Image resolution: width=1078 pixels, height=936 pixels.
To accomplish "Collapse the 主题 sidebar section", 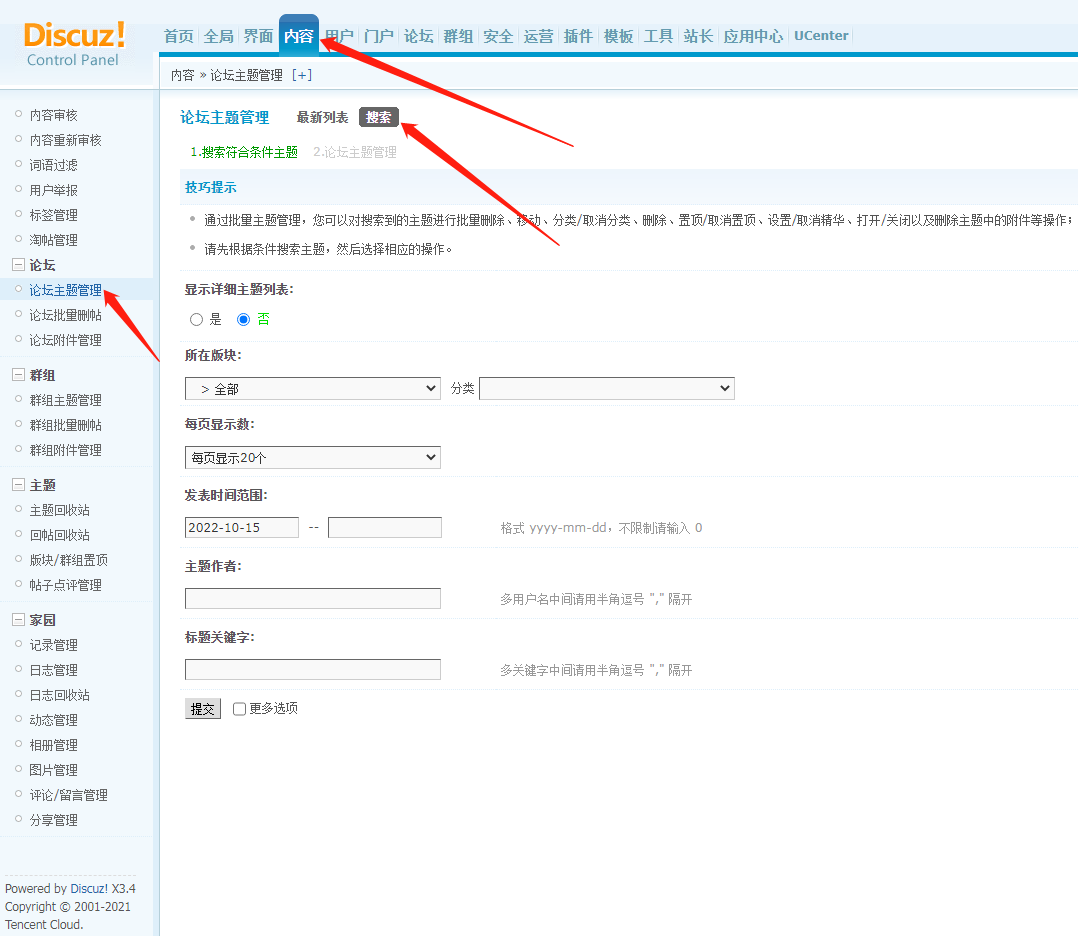I will [x=18, y=485].
